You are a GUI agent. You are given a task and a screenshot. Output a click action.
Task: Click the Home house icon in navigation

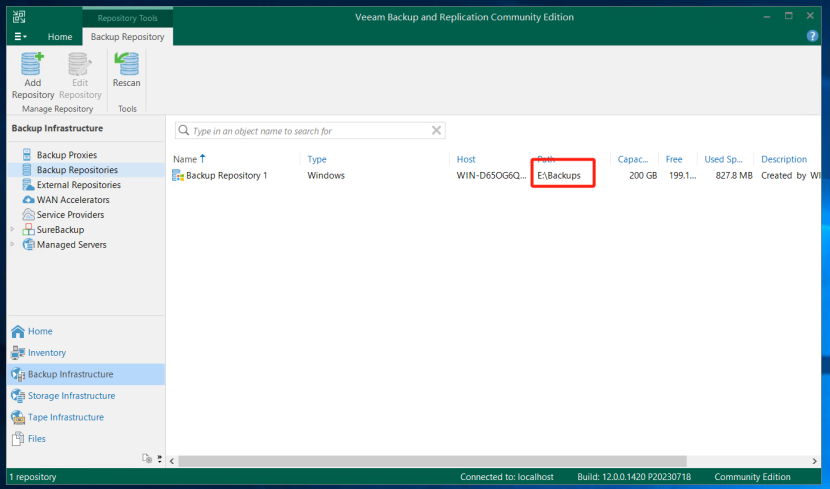point(18,331)
